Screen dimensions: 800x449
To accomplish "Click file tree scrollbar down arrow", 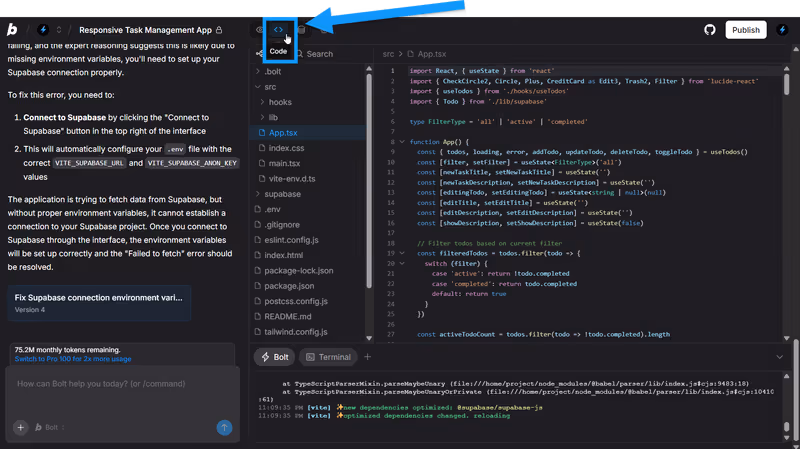I will tap(369, 338).
